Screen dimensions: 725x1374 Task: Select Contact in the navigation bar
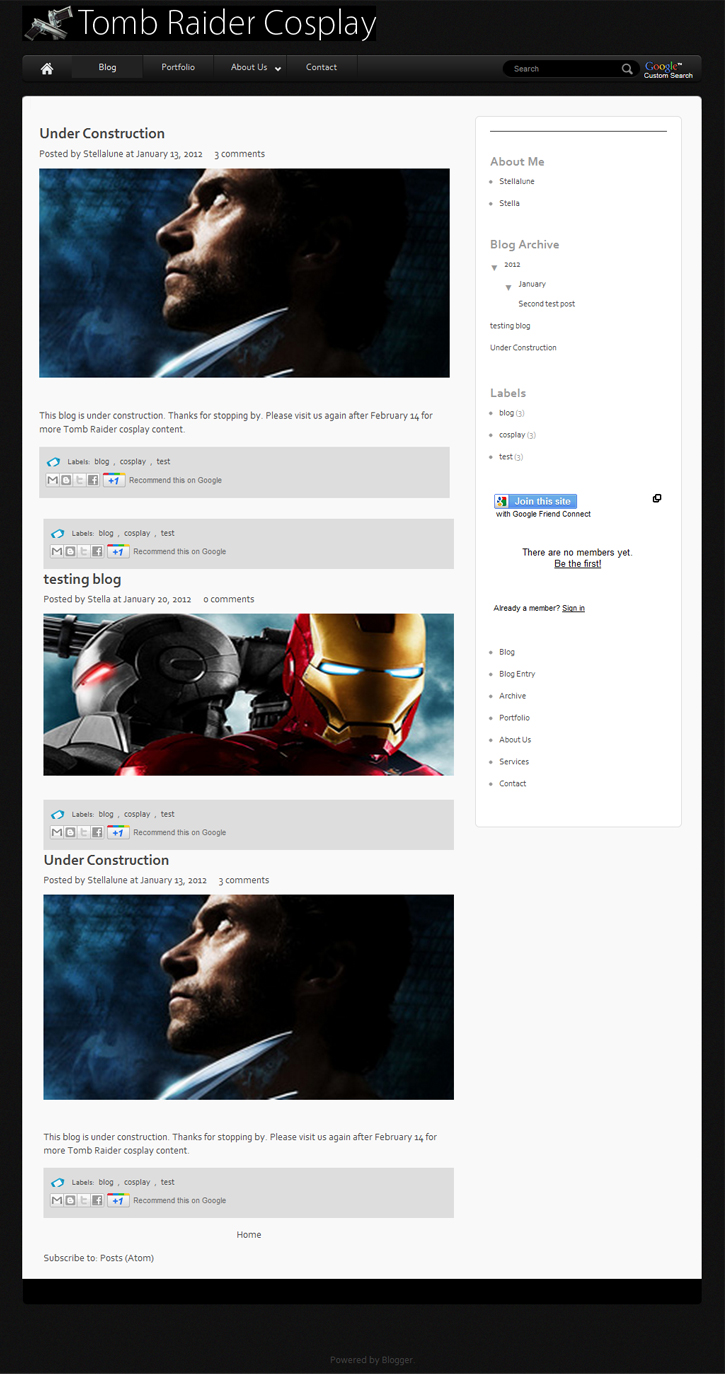coord(321,68)
